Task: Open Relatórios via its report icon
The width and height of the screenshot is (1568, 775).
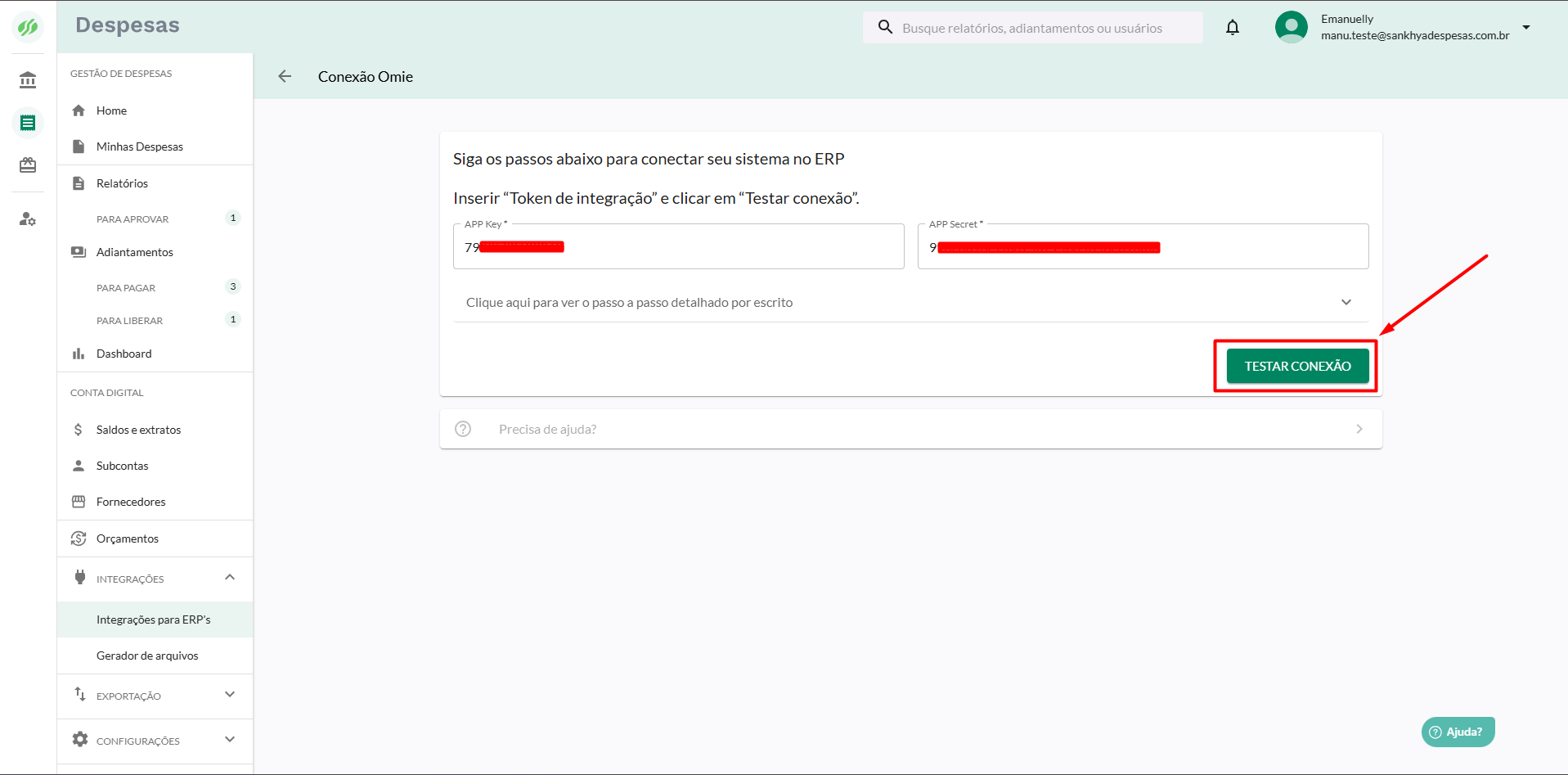Action: (x=79, y=183)
